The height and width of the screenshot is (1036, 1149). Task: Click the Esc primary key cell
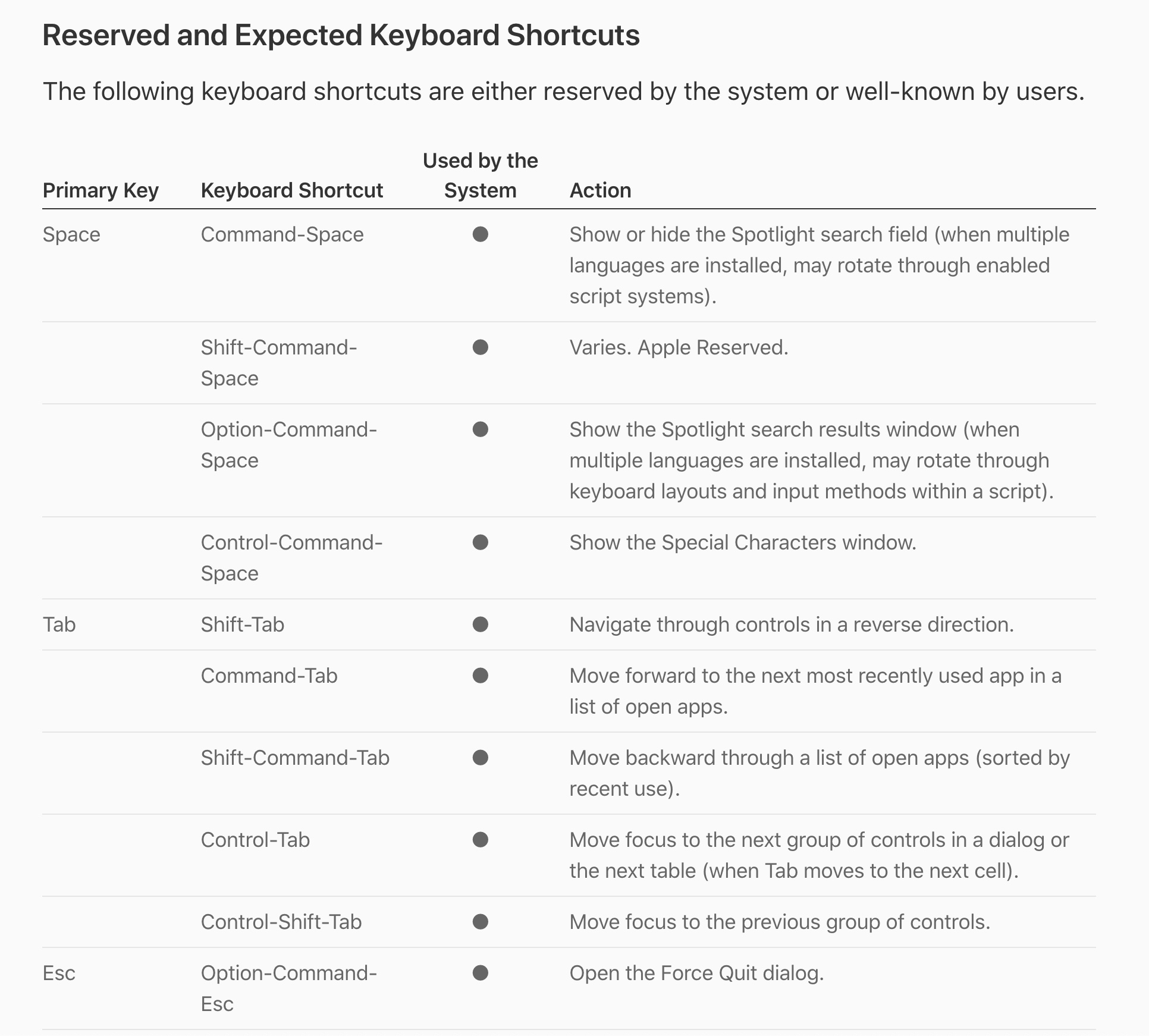(59, 973)
